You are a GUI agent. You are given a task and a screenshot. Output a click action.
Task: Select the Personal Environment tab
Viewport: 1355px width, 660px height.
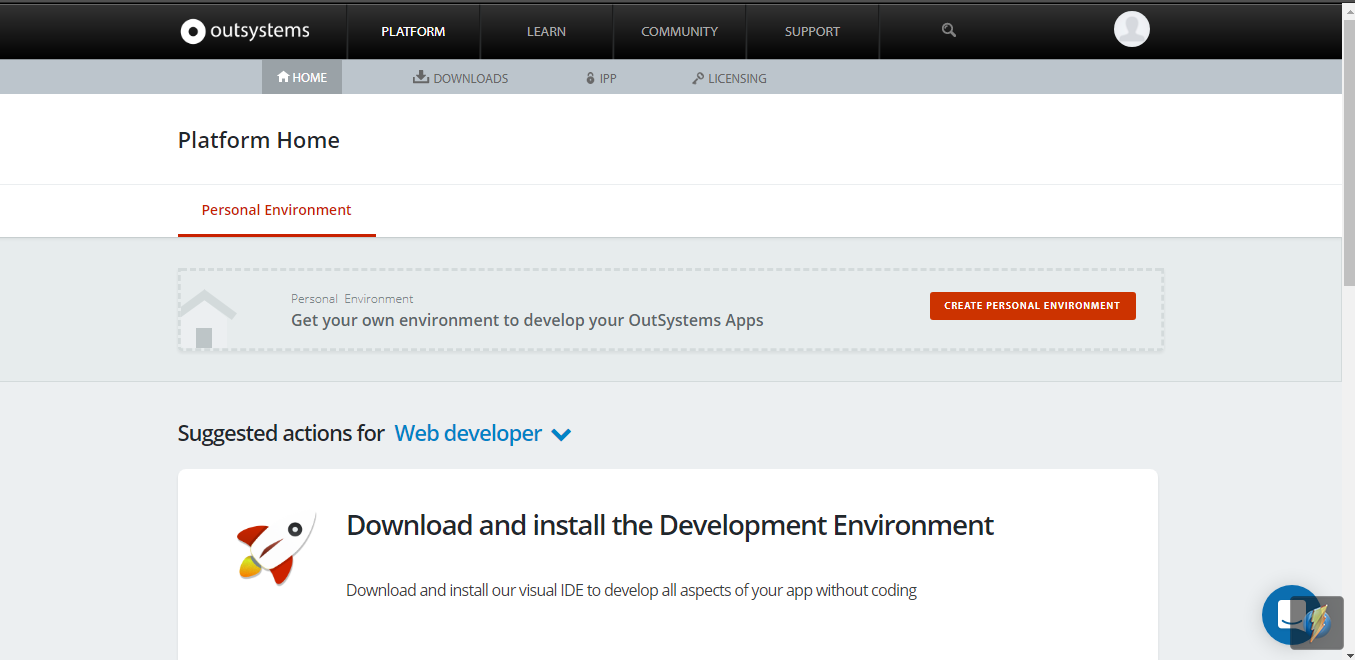point(276,210)
